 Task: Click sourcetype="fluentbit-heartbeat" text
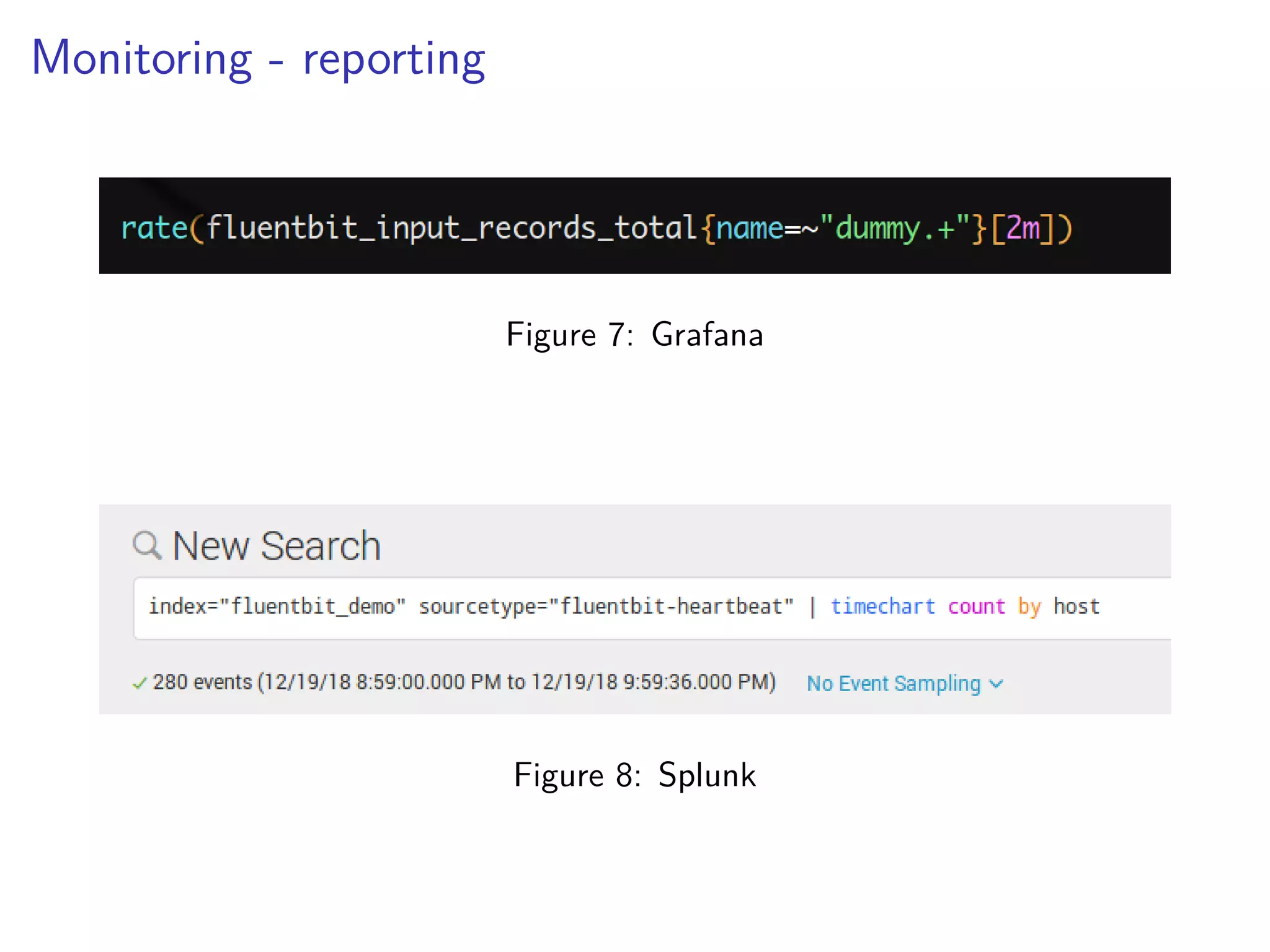pyautogui.click(x=606, y=606)
